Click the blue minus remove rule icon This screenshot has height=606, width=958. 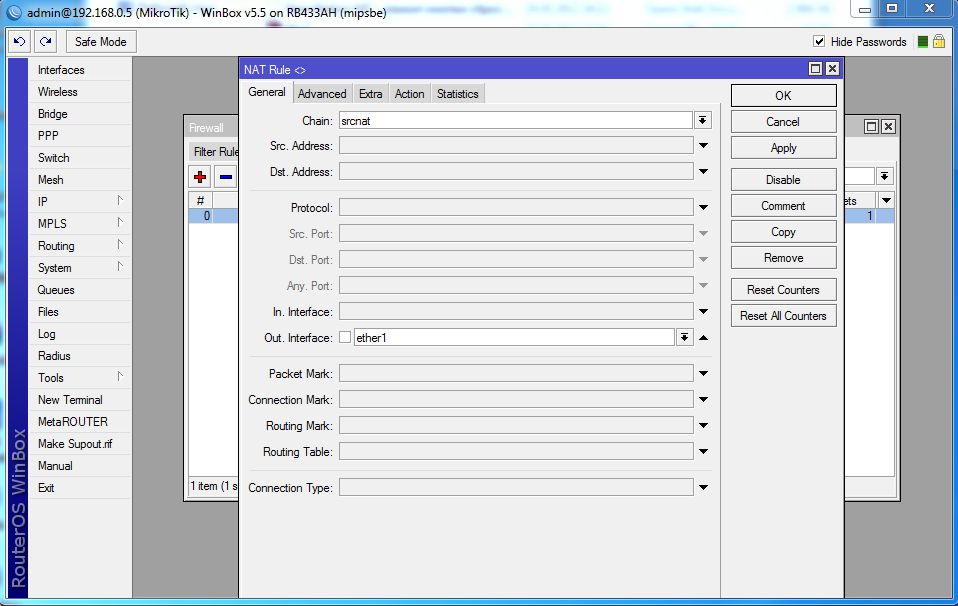tap(226, 177)
